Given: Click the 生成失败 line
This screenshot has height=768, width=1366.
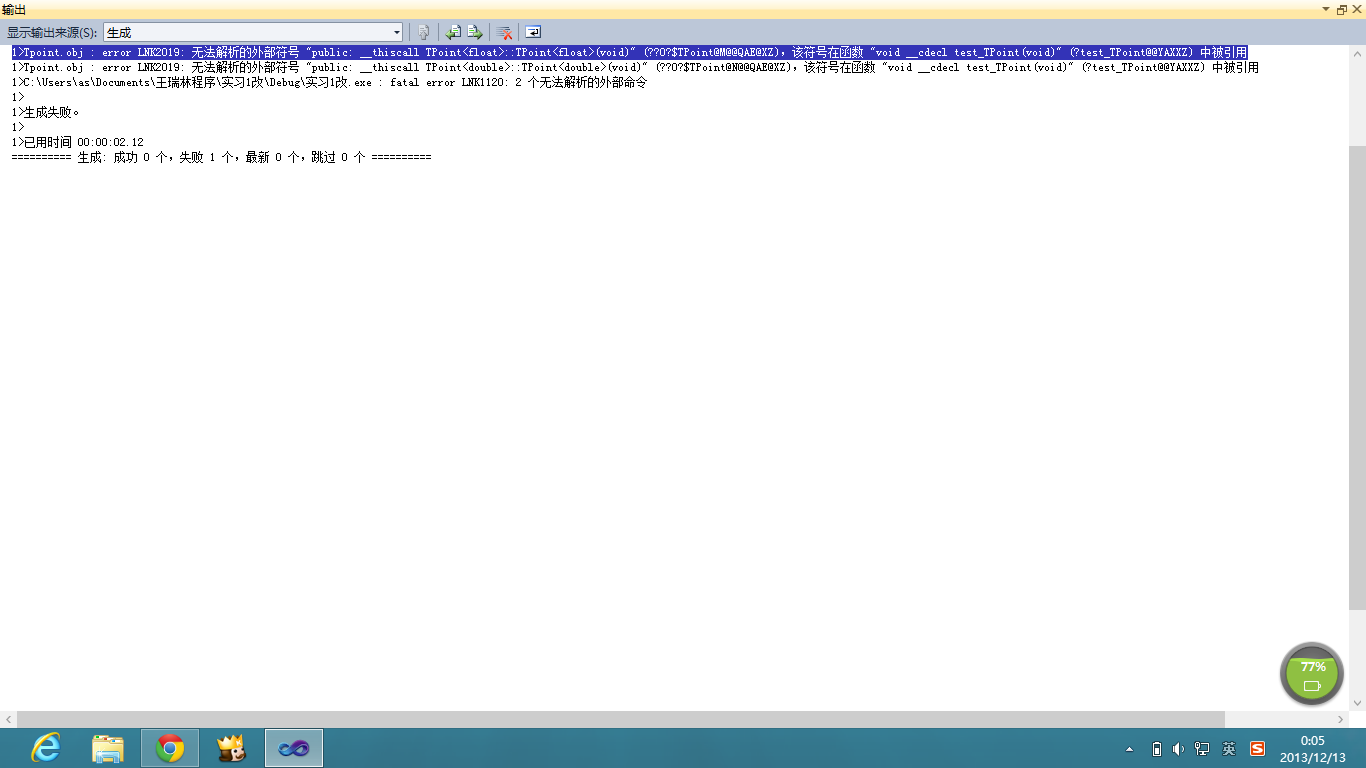Looking at the screenshot, I should tap(45, 112).
